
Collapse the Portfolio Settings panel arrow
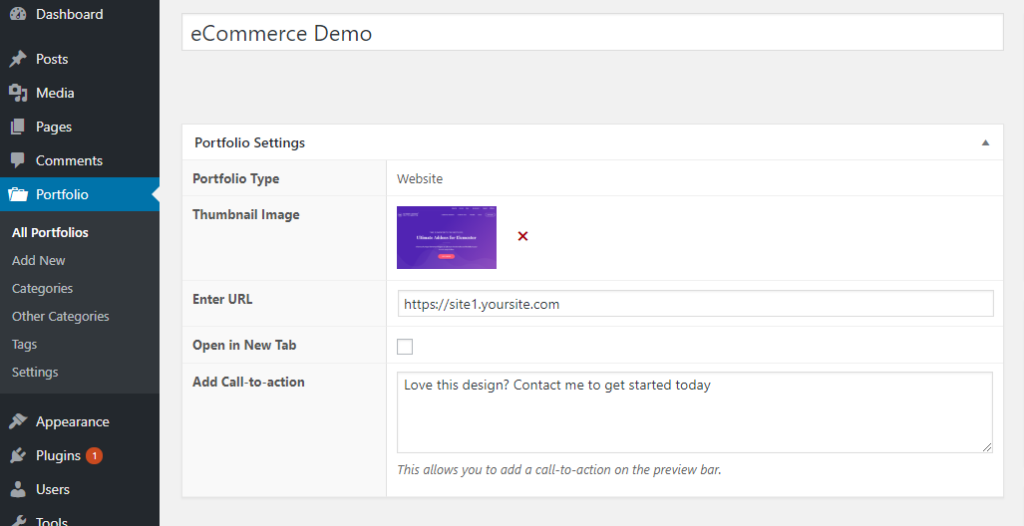click(x=985, y=142)
